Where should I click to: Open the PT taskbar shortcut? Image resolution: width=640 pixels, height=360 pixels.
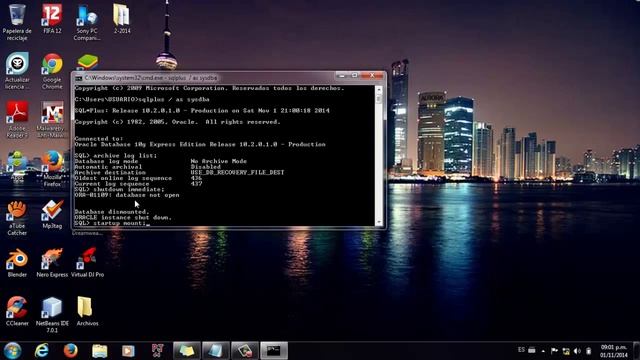(x=158, y=351)
